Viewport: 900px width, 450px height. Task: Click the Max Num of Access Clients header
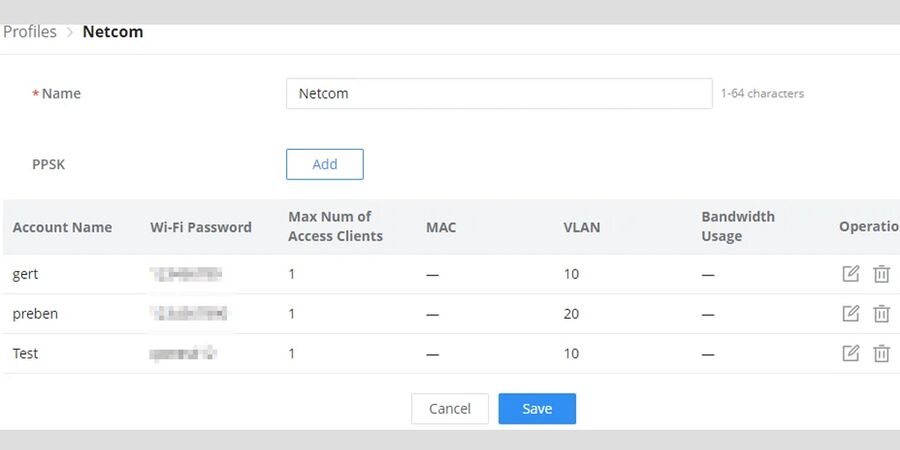[x=335, y=227]
